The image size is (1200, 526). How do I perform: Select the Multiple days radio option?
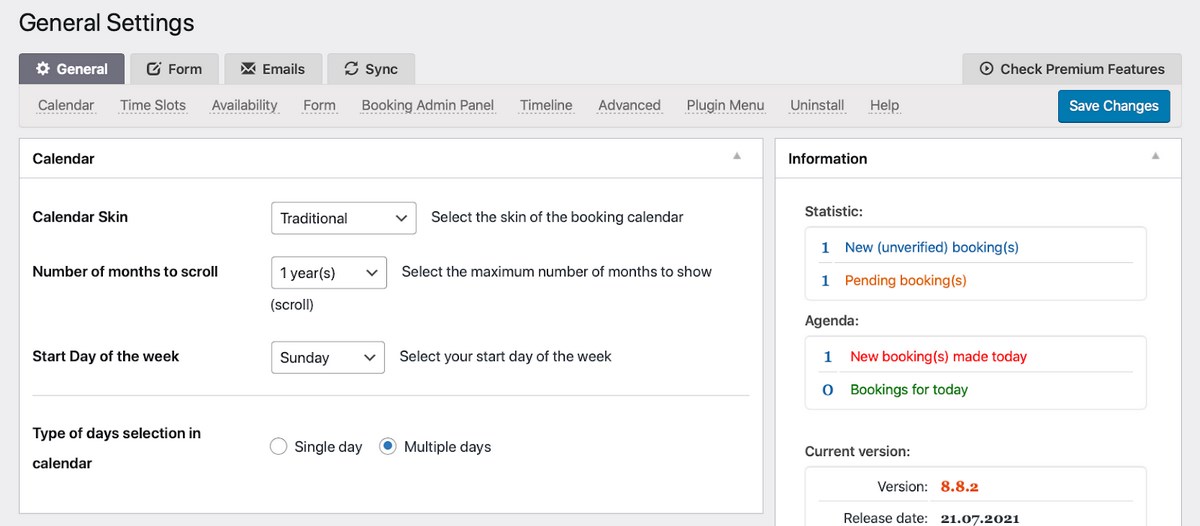tap(388, 447)
